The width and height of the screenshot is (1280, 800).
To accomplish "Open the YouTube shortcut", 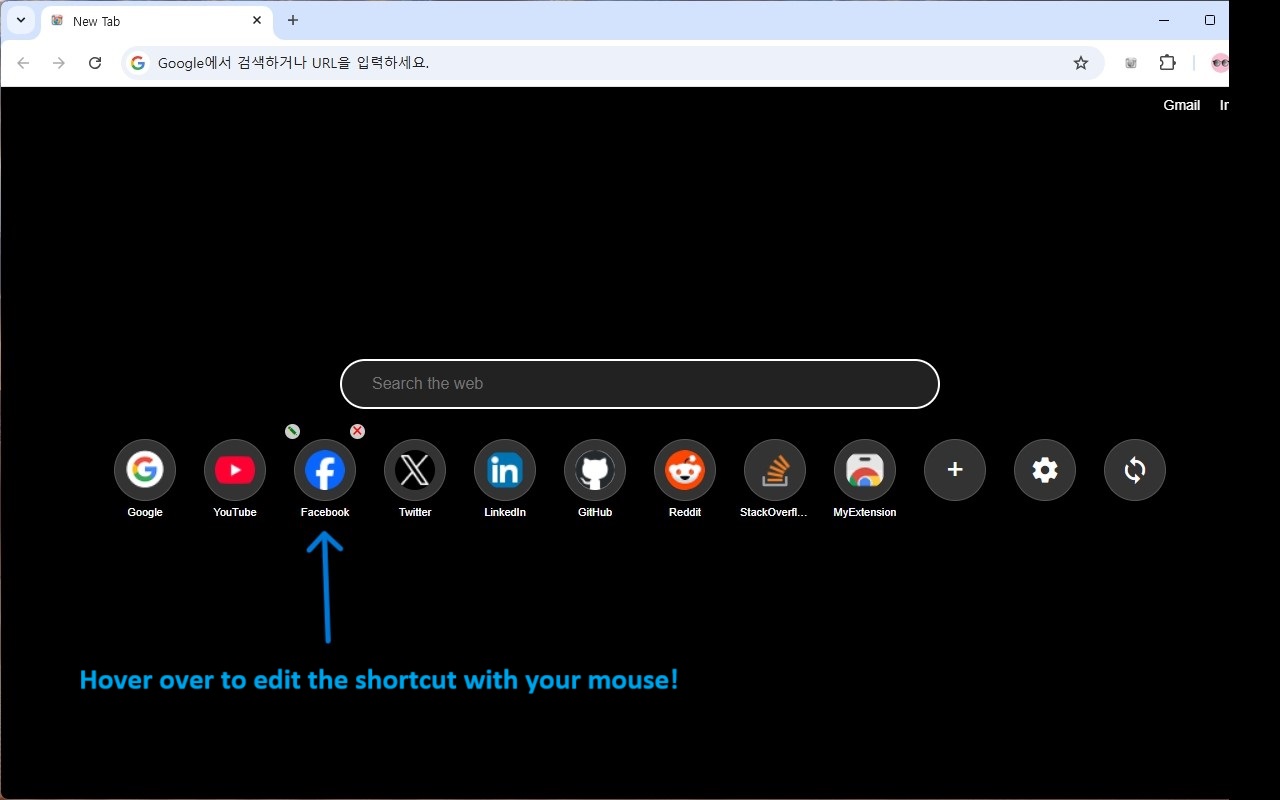I will pyautogui.click(x=235, y=470).
